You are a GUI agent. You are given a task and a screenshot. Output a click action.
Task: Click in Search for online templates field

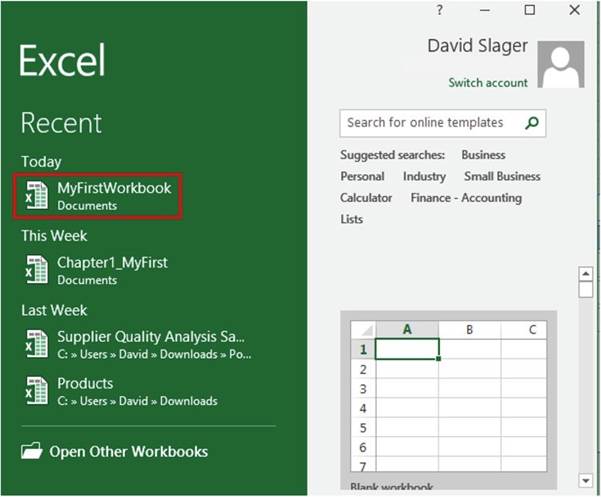click(430, 123)
